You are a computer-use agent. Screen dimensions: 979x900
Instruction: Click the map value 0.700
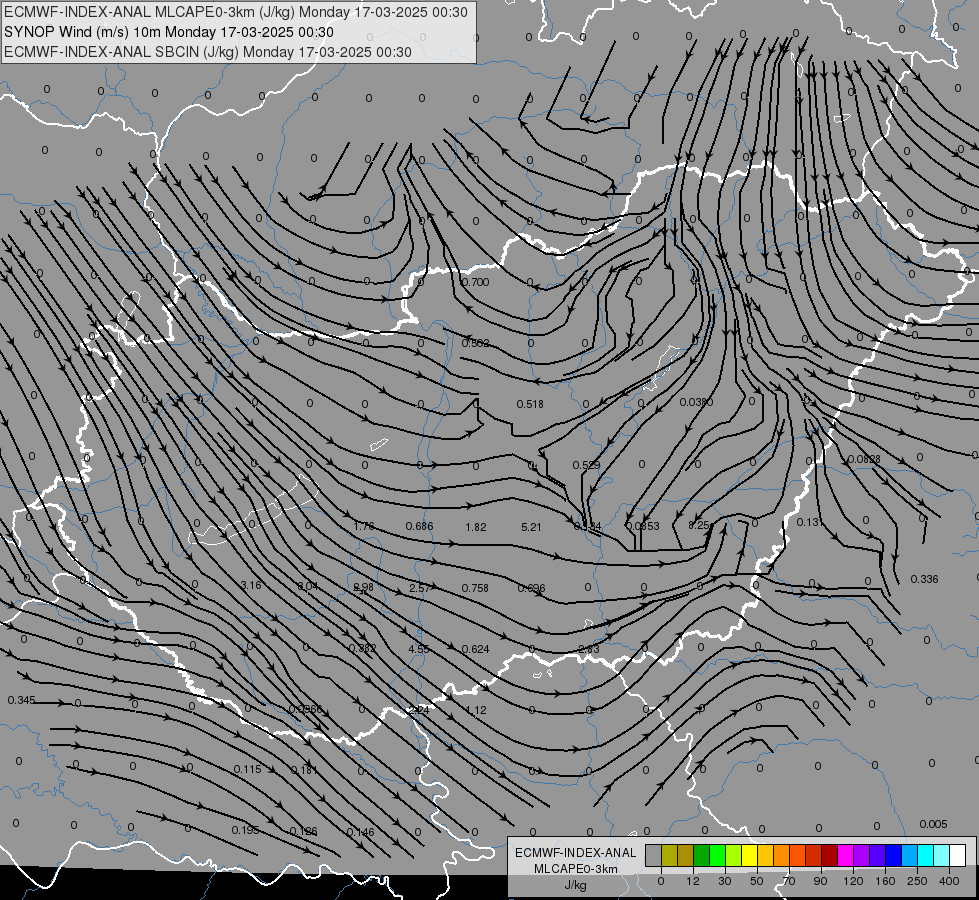(x=476, y=282)
